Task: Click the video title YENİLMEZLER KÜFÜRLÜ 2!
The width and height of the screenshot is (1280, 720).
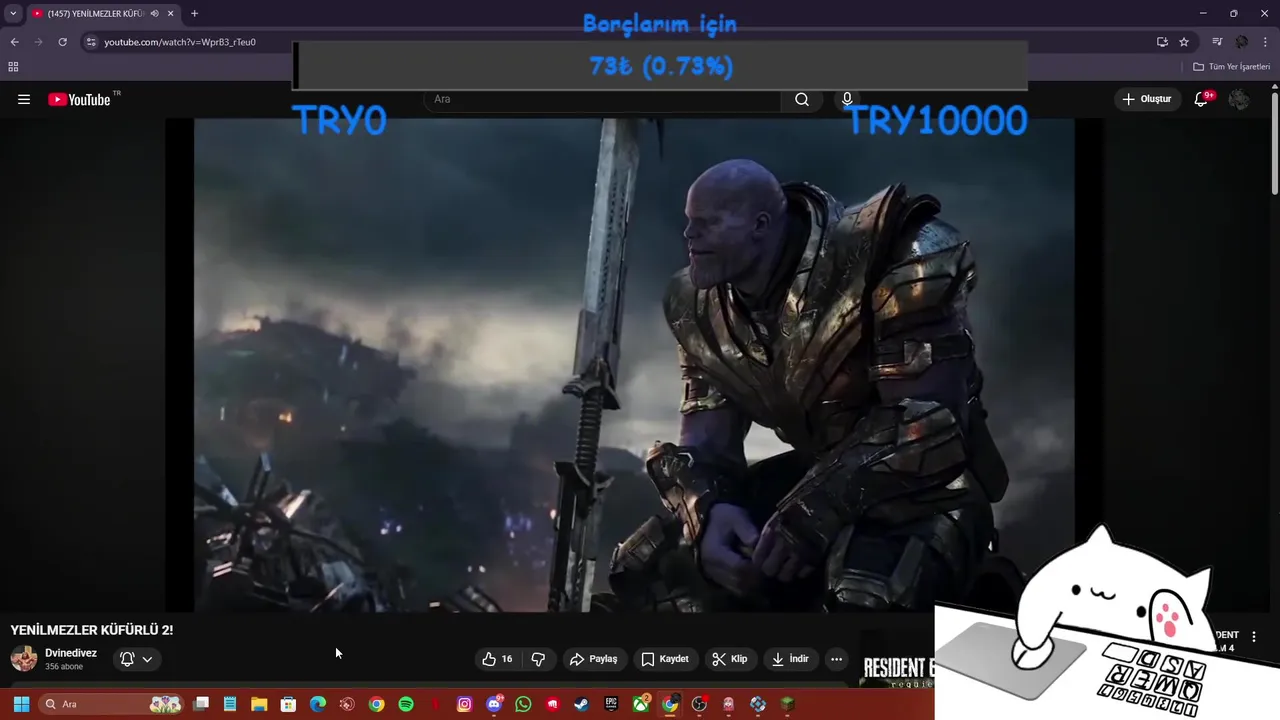Action: (x=92, y=630)
